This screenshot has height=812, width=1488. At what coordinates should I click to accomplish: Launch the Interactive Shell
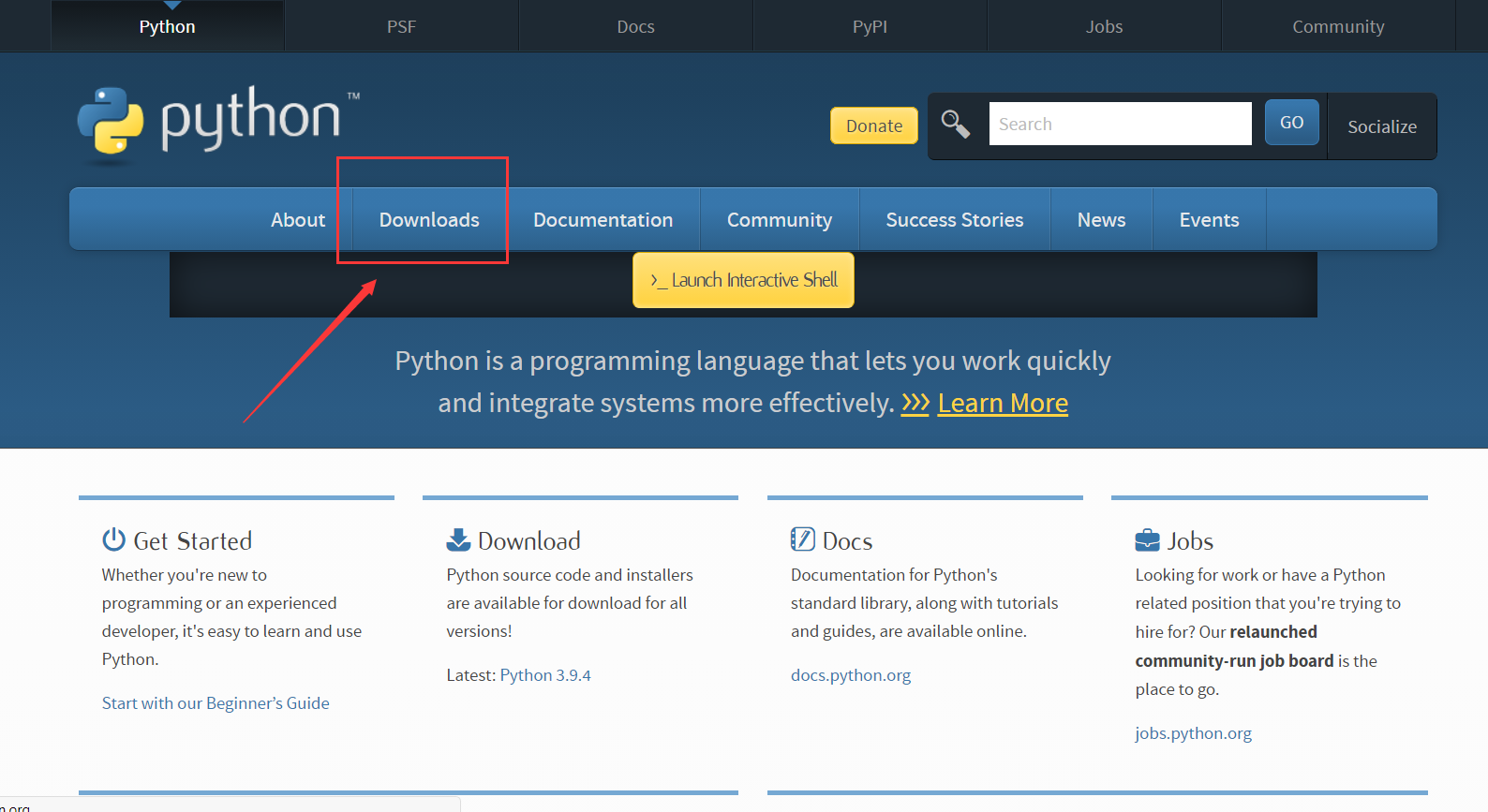tap(743, 280)
